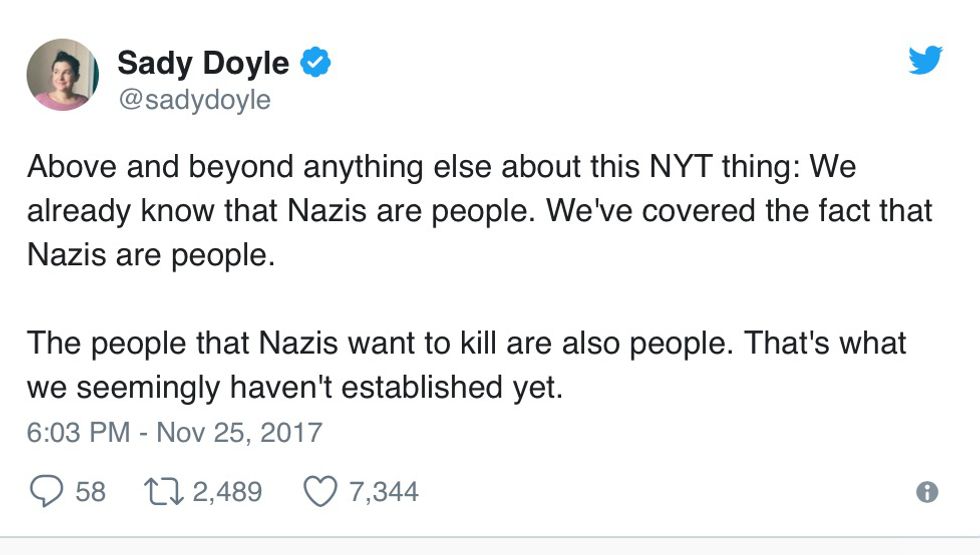
Task: Like the tweet with the heart icon
Action: (x=320, y=491)
